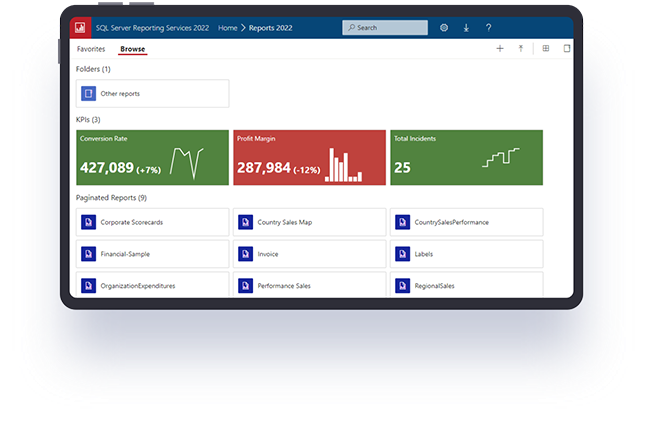Click the red Reporting Services logo icon
The height and width of the screenshot is (422, 647).
coord(80,28)
